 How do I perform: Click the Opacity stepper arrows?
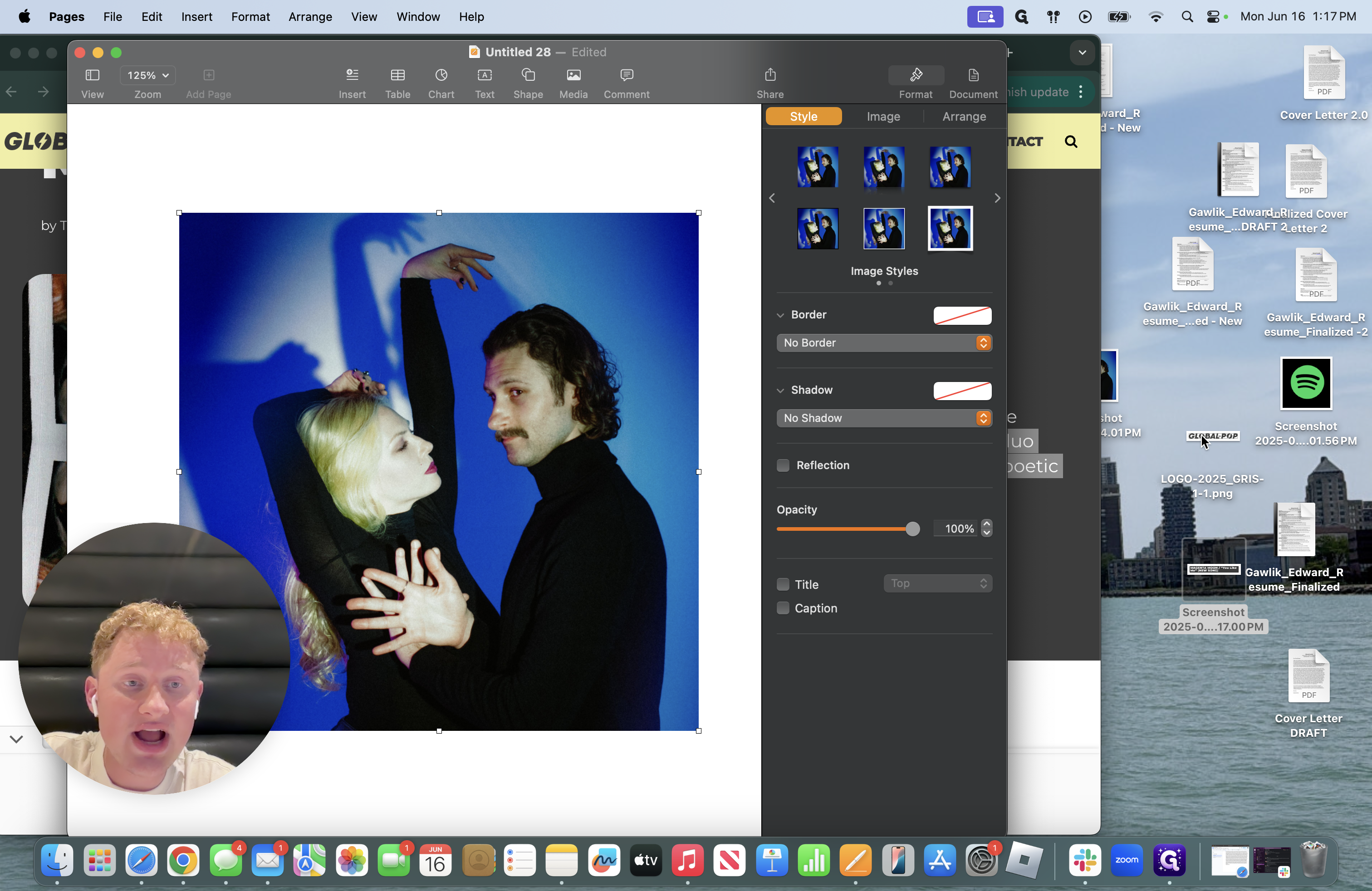coord(986,529)
